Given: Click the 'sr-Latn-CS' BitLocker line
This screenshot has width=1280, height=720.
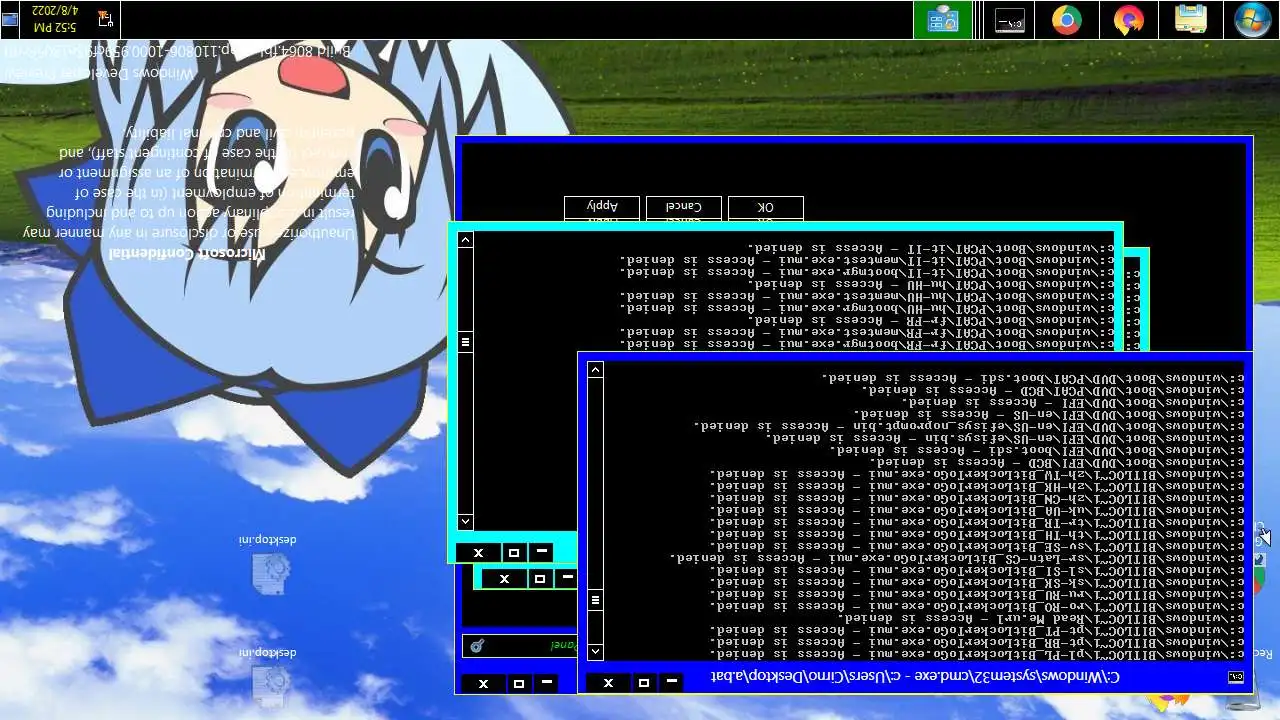Looking at the screenshot, I should point(958,558).
